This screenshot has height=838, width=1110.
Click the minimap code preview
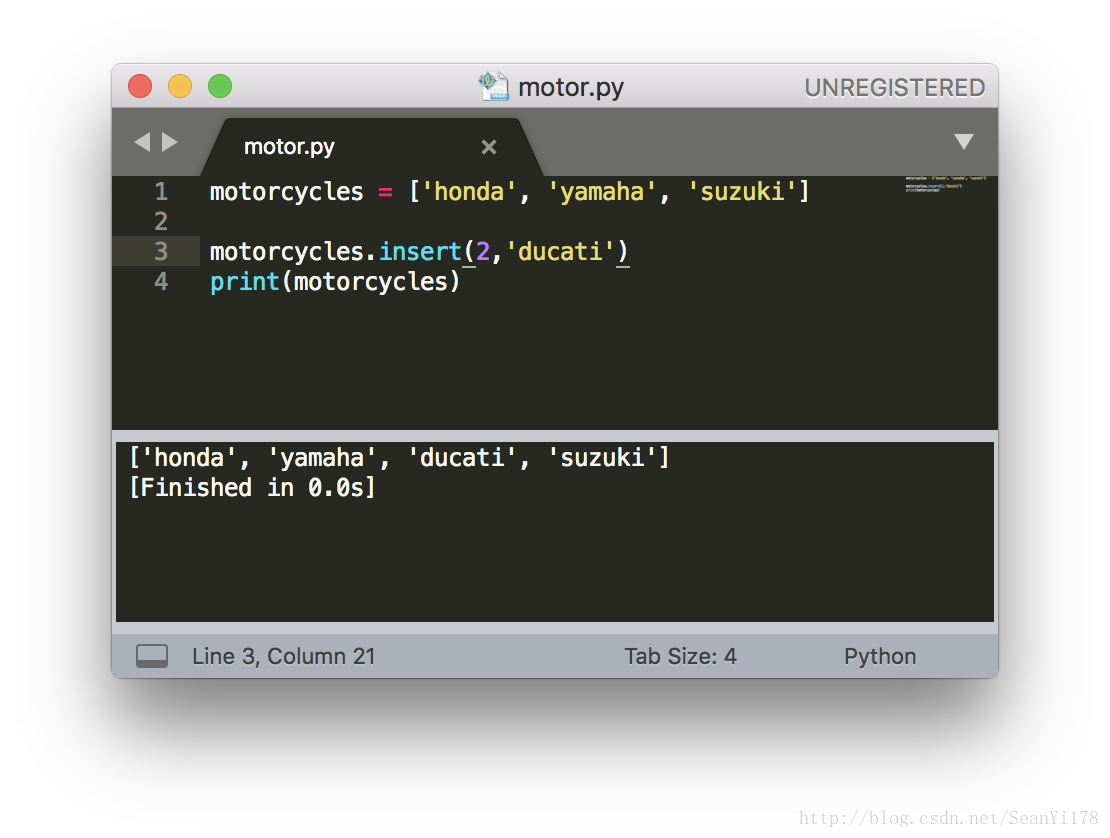coord(945,184)
